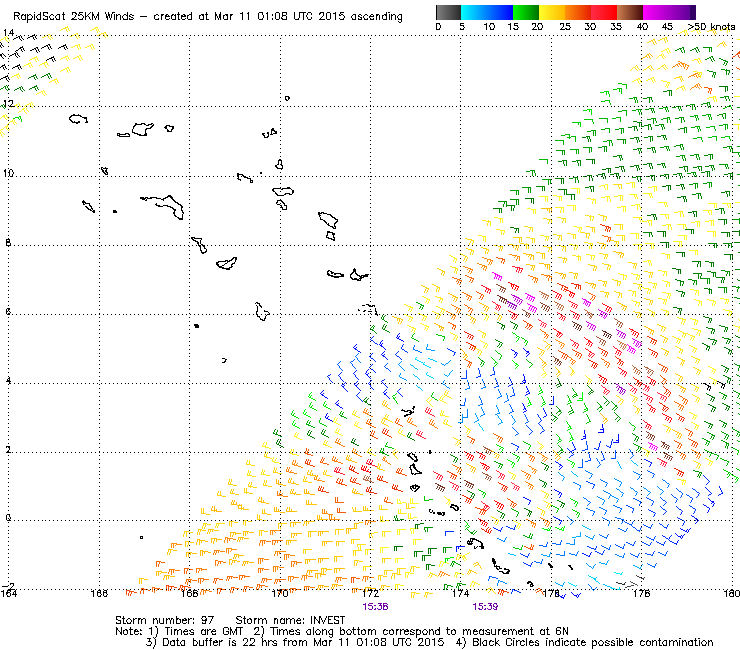Click the brown 35-40 knots legend swatch
Viewport: 740px width, 650px height.
630,12
